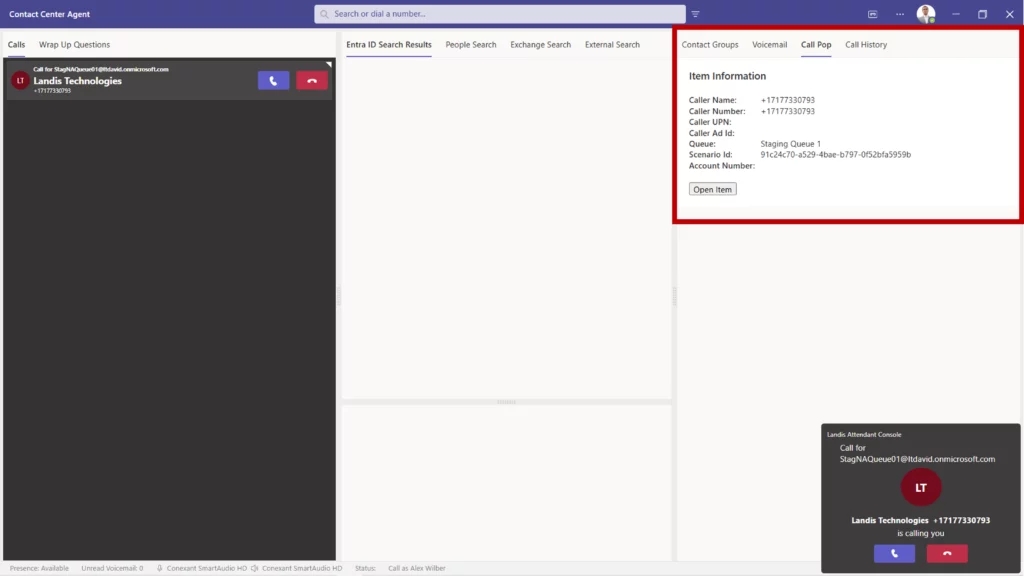Click the search or dial number field
The width and height of the screenshot is (1024, 576).
click(x=500, y=14)
